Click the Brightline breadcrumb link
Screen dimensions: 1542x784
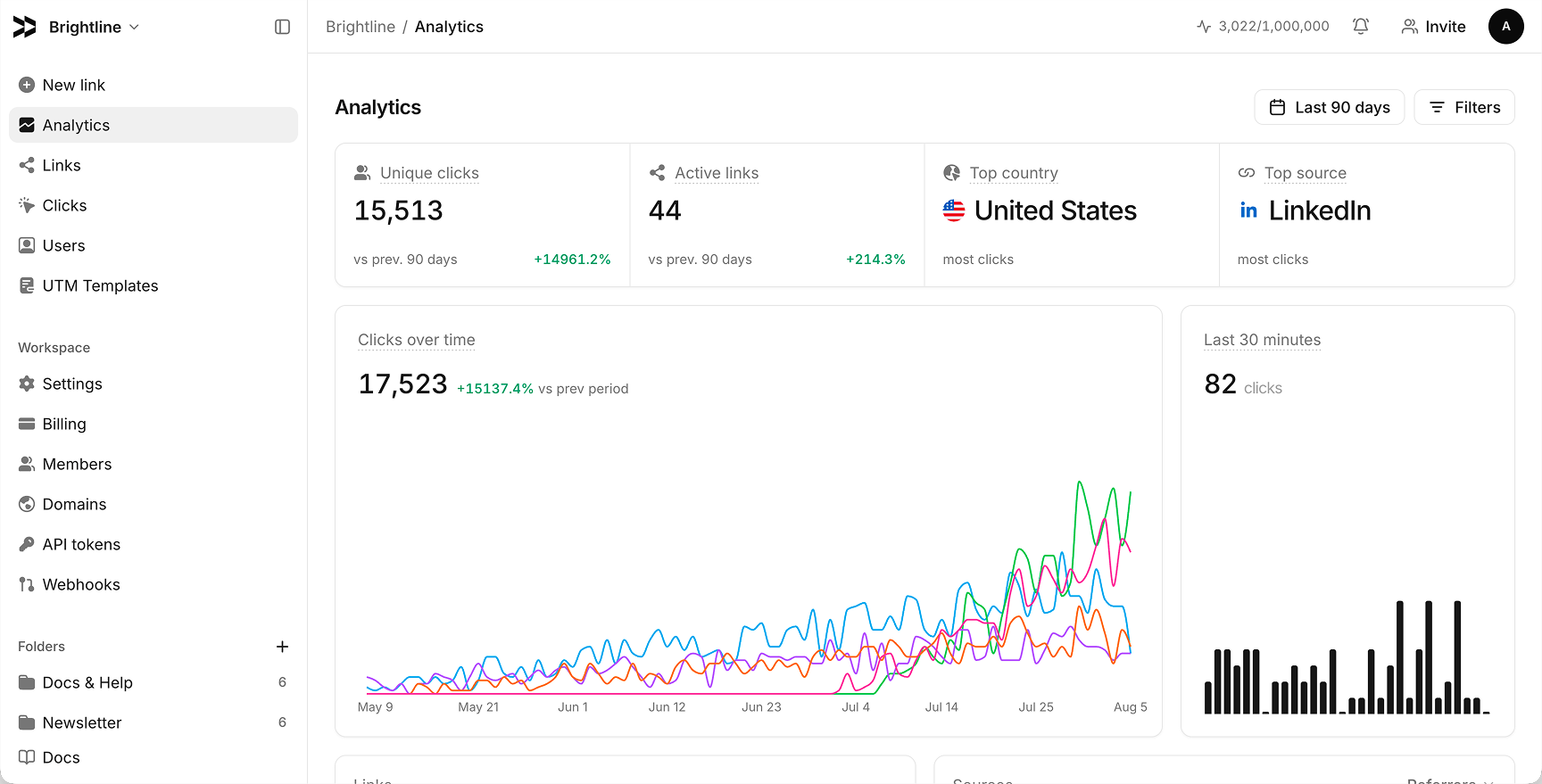(x=361, y=27)
